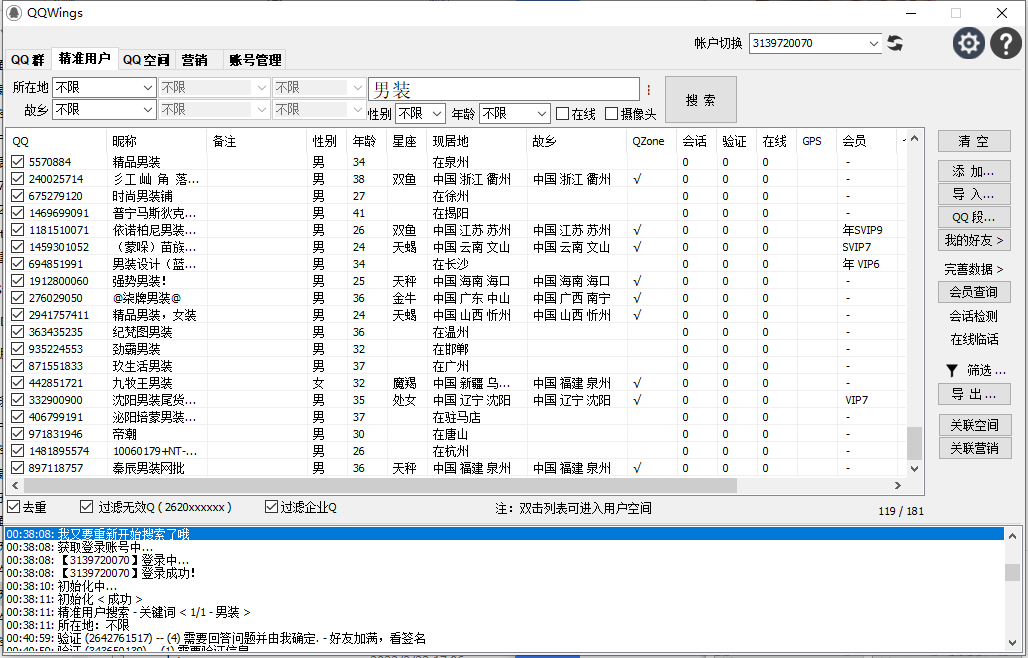The width and height of the screenshot is (1028, 658).
Task: Click the 会话检测 link
Action: click(x=974, y=316)
